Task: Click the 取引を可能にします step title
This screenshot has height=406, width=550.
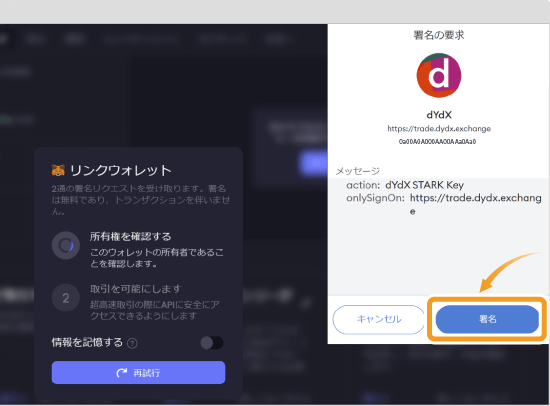Action: point(136,289)
